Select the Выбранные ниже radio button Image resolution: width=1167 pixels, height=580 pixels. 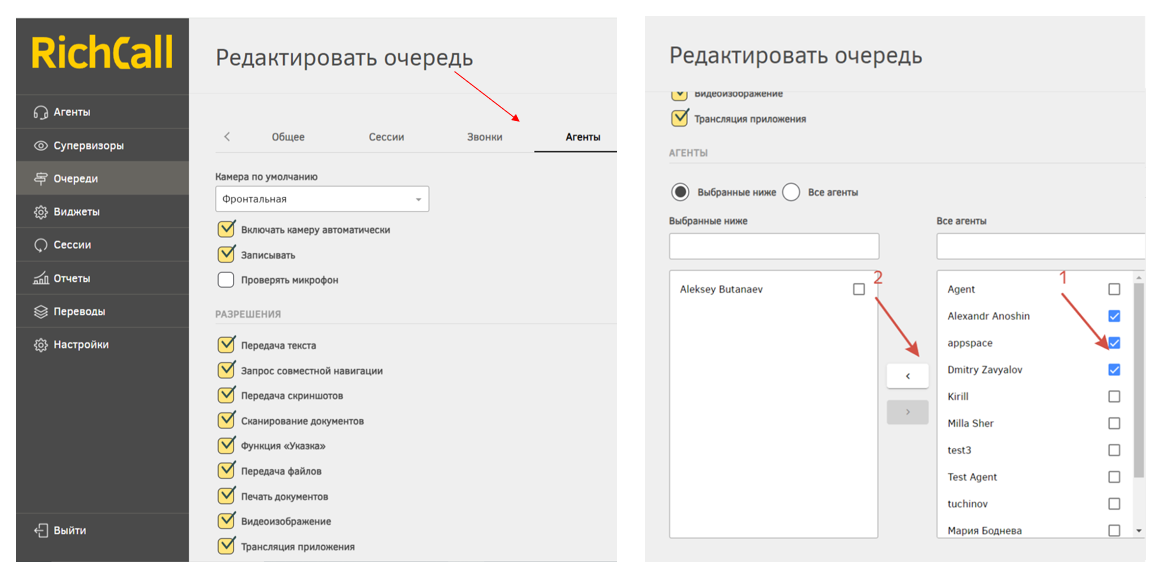[x=680, y=192]
